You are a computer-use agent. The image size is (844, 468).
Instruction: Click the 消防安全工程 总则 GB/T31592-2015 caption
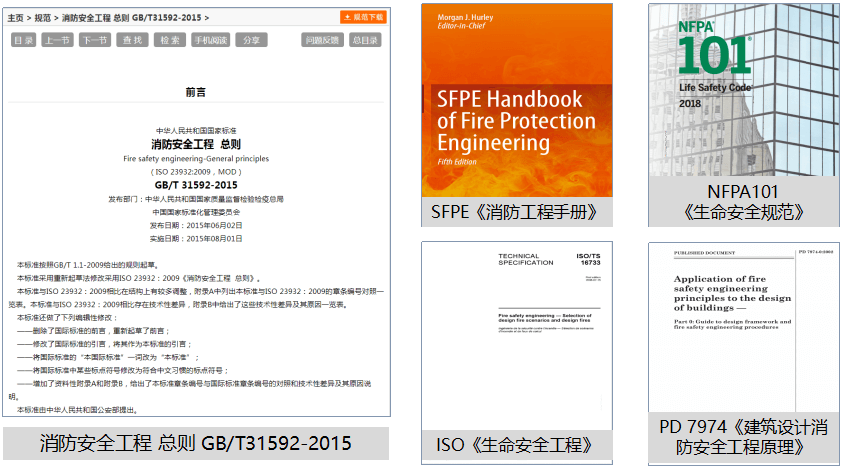tap(196, 443)
